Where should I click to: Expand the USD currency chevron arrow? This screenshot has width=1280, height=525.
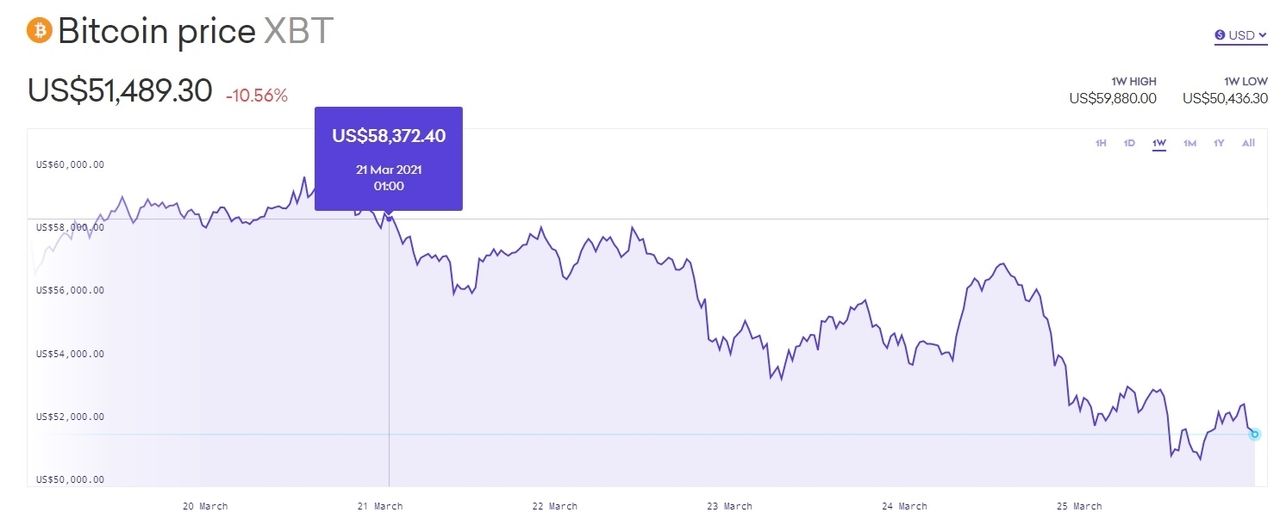click(1263, 35)
